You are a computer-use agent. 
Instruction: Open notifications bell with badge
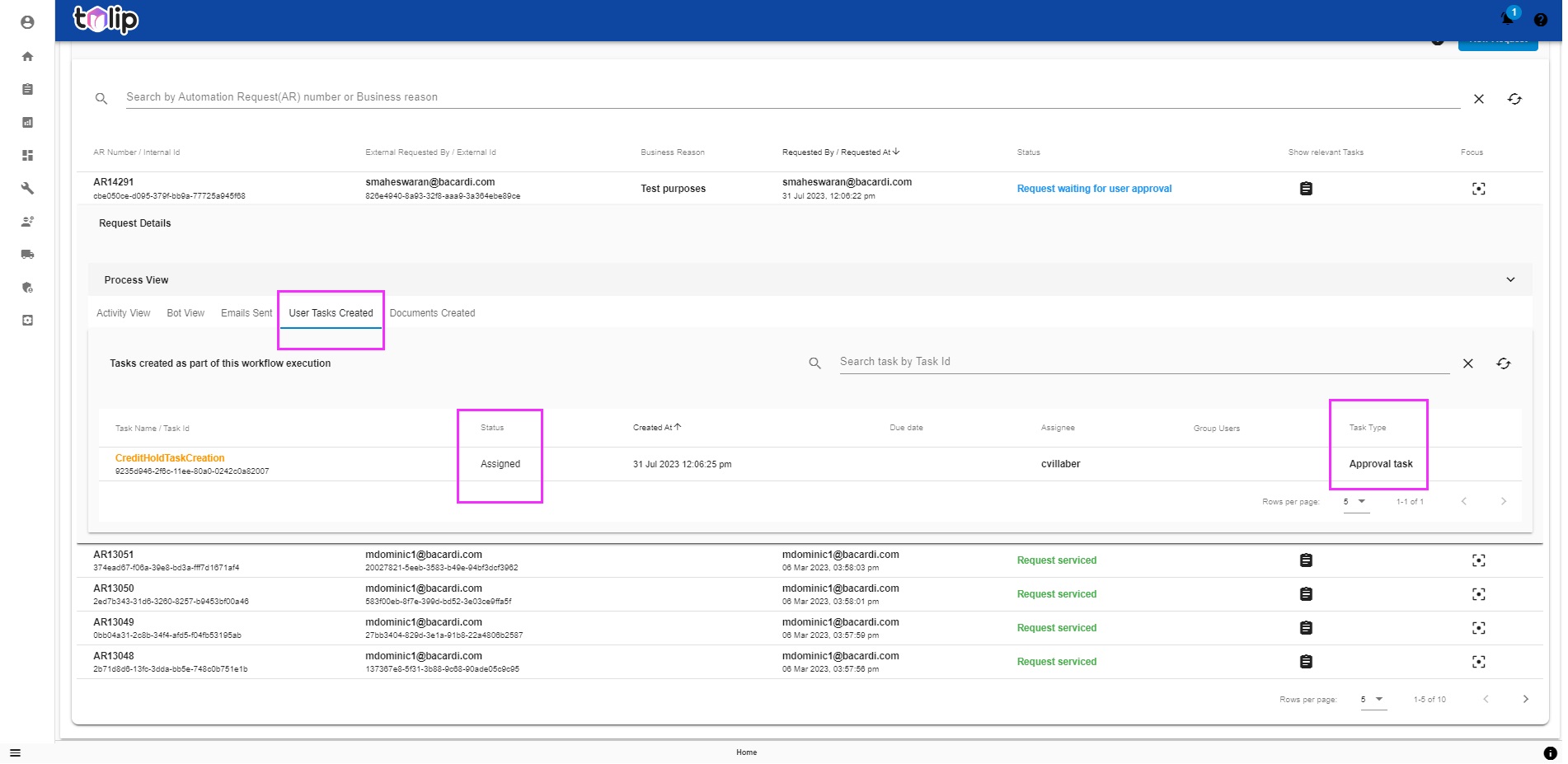1509,17
